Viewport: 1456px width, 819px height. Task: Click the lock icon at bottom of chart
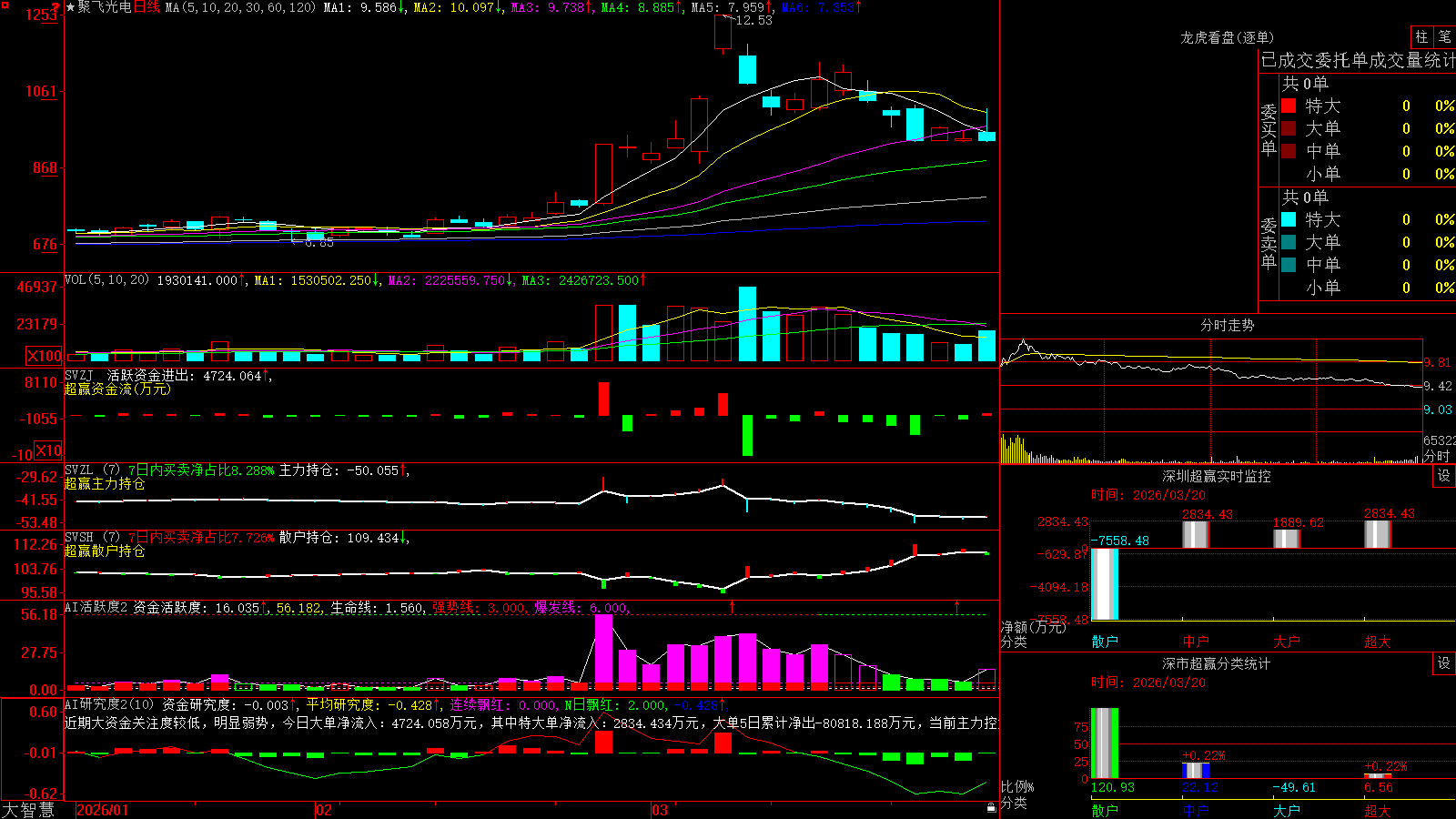(991, 807)
